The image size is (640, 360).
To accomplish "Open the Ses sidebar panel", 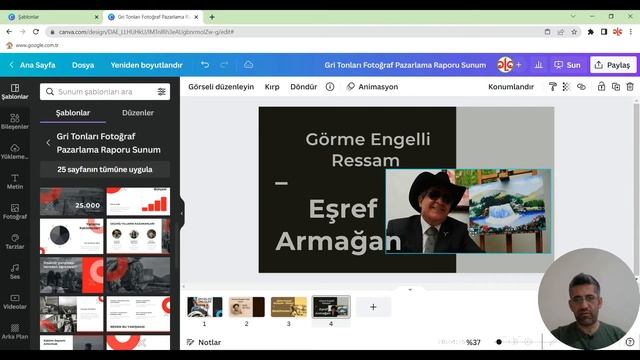I will point(15,271).
